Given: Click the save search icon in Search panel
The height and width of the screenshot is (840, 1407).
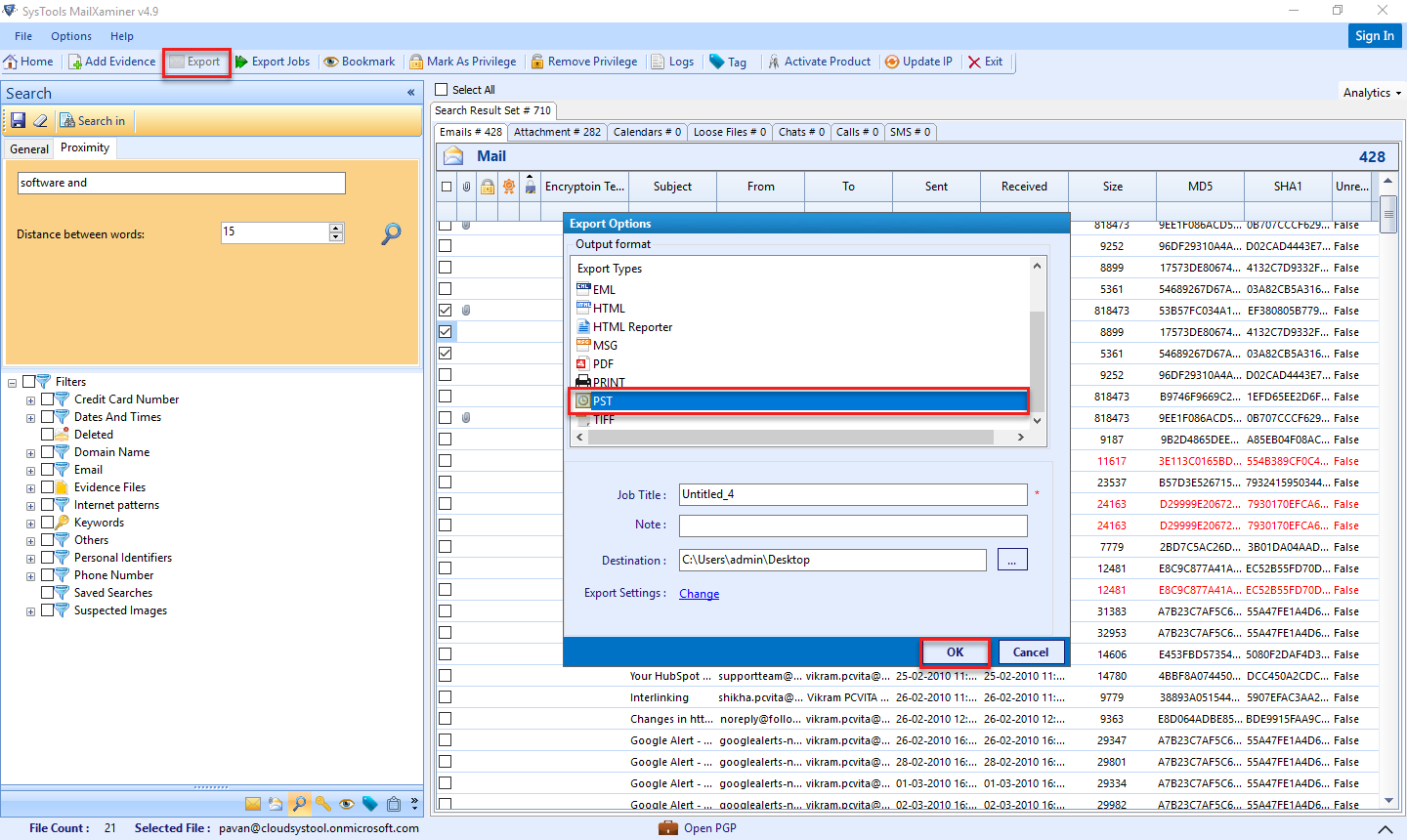Looking at the screenshot, I should [19, 120].
